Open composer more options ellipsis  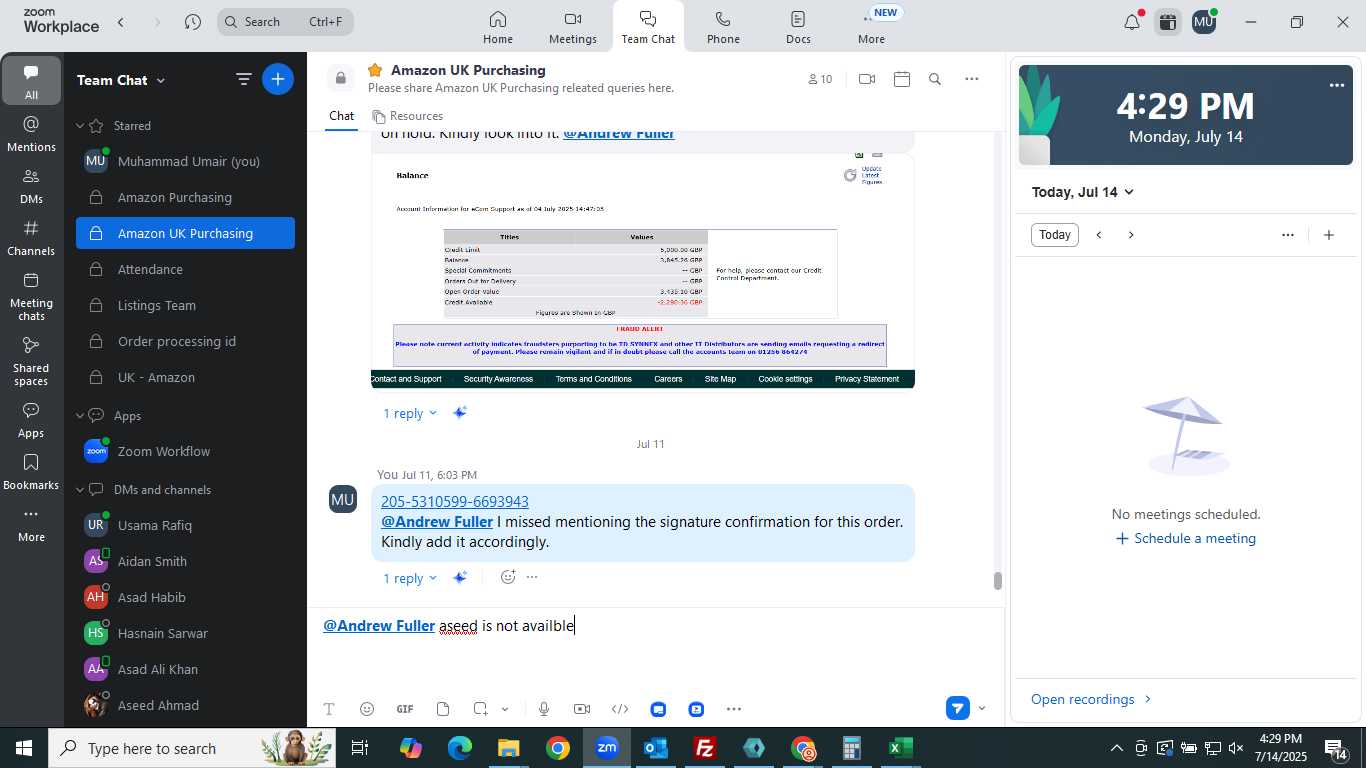(734, 709)
